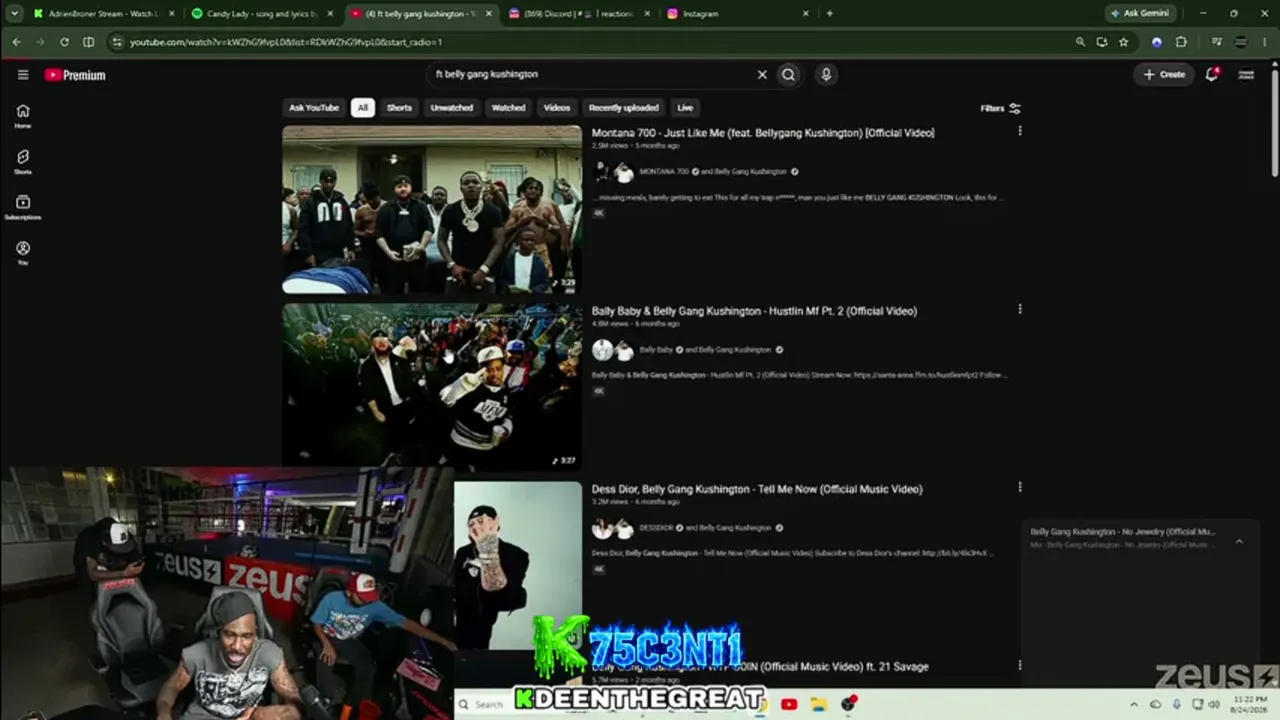Viewport: 1280px width, 720px height.
Task: Open YouTube from the Windows taskbar
Action: point(789,704)
